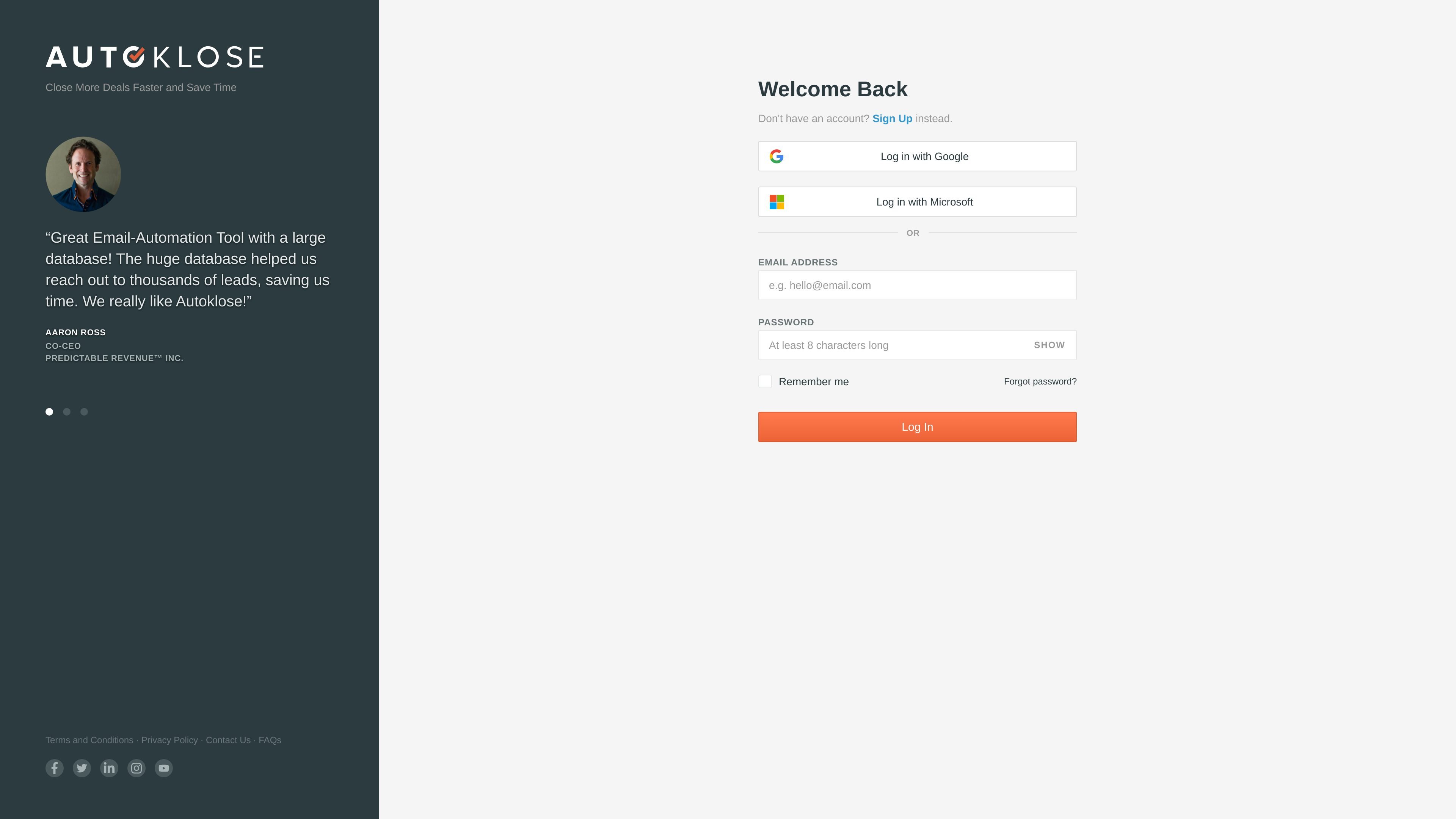Toggle password visibility with SHOW
Image resolution: width=1456 pixels, height=819 pixels.
pos(1049,345)
